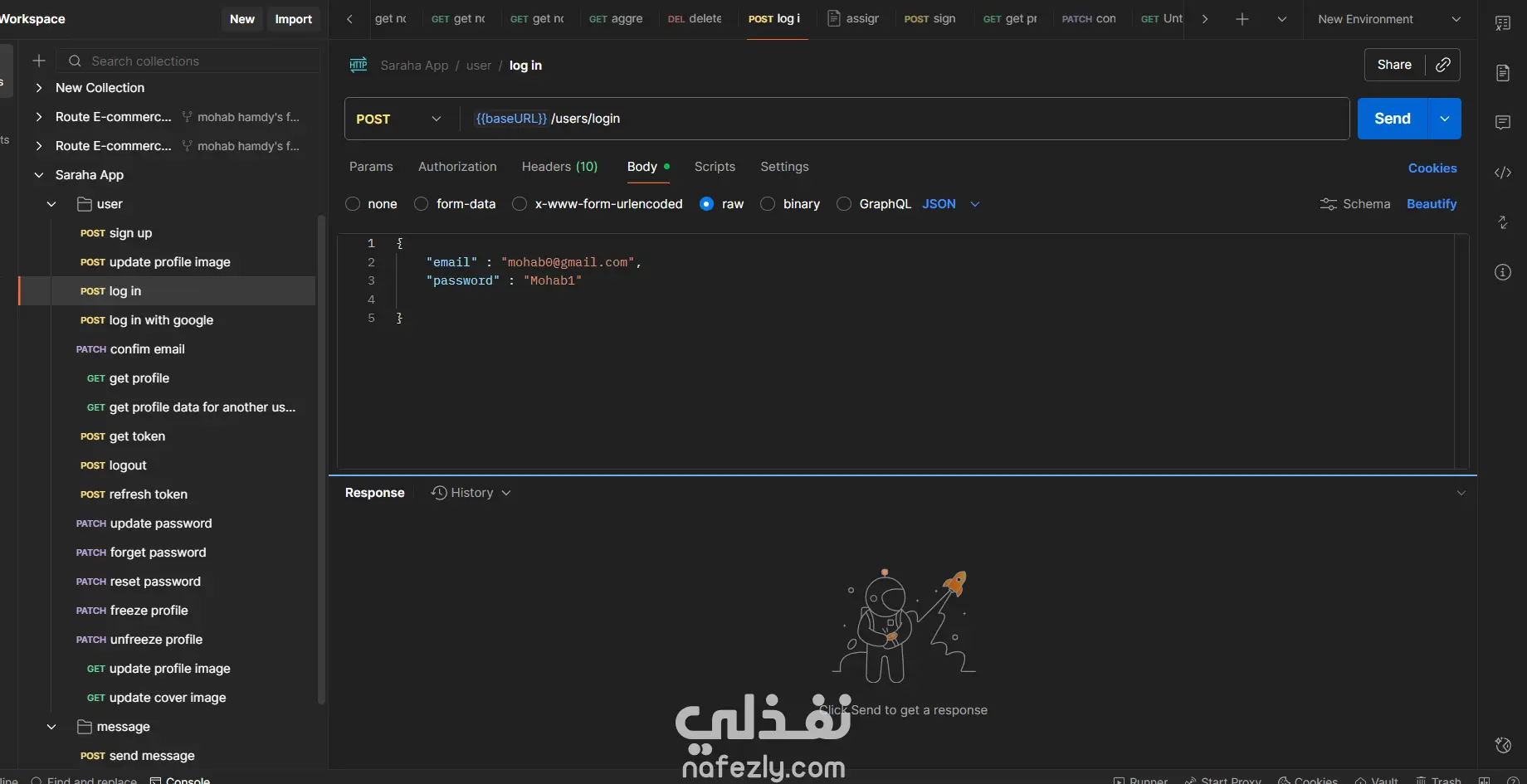Click the bottom icon in the right sidebar

click(1503, 745)
